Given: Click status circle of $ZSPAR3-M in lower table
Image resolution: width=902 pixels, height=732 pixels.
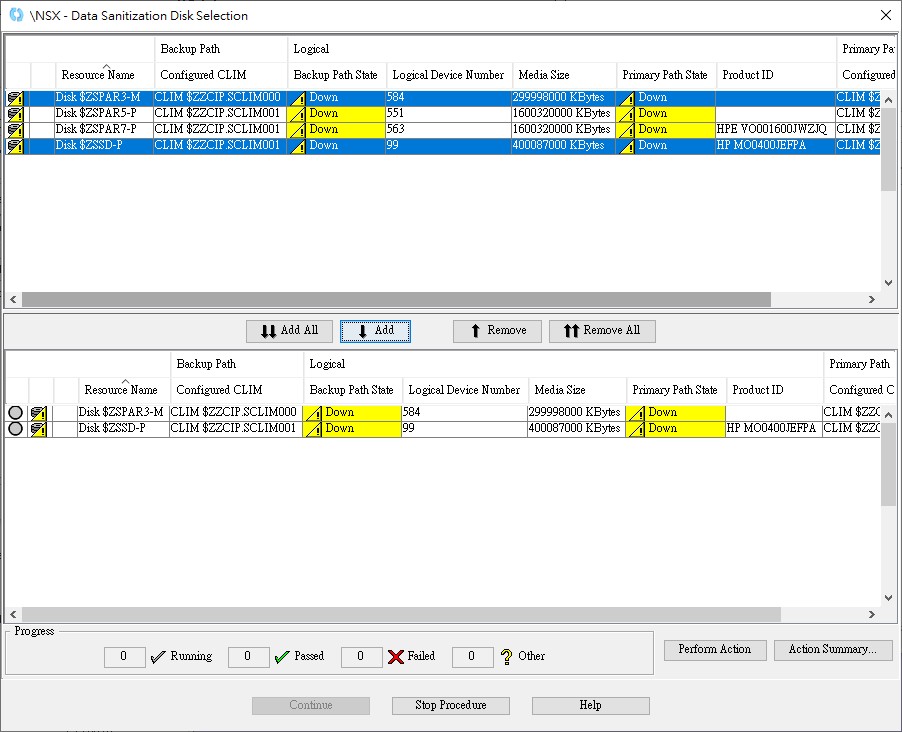Looking at the screenshot, I should click(x=16, y=413).
